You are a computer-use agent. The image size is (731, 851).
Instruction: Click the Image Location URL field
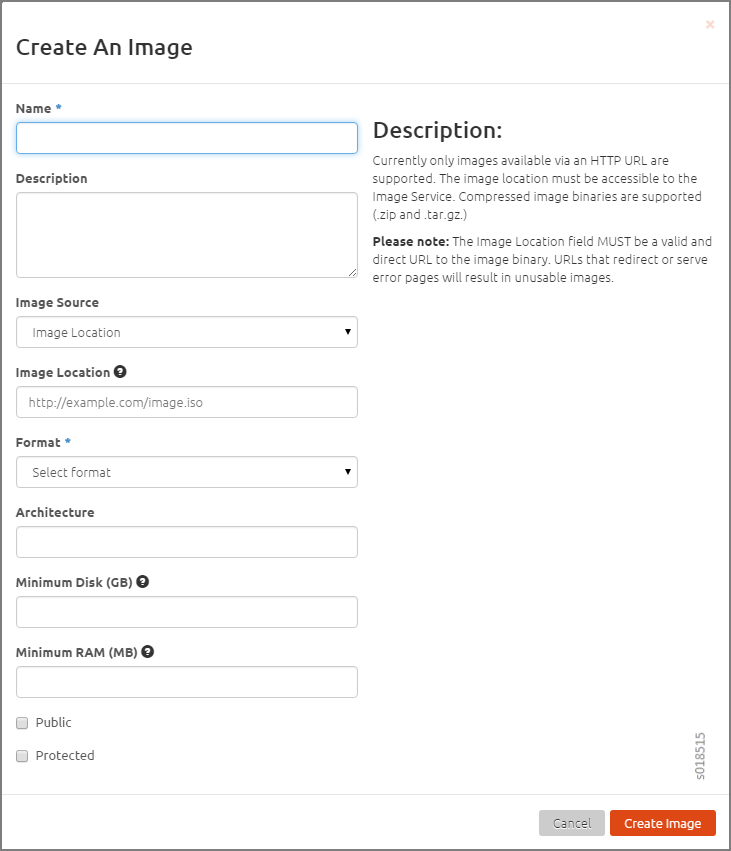tap(187, 402)
